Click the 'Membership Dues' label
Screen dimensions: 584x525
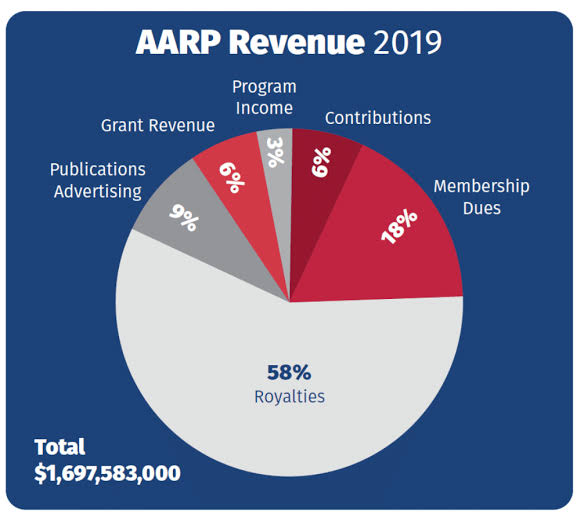[x=481, y=197]
